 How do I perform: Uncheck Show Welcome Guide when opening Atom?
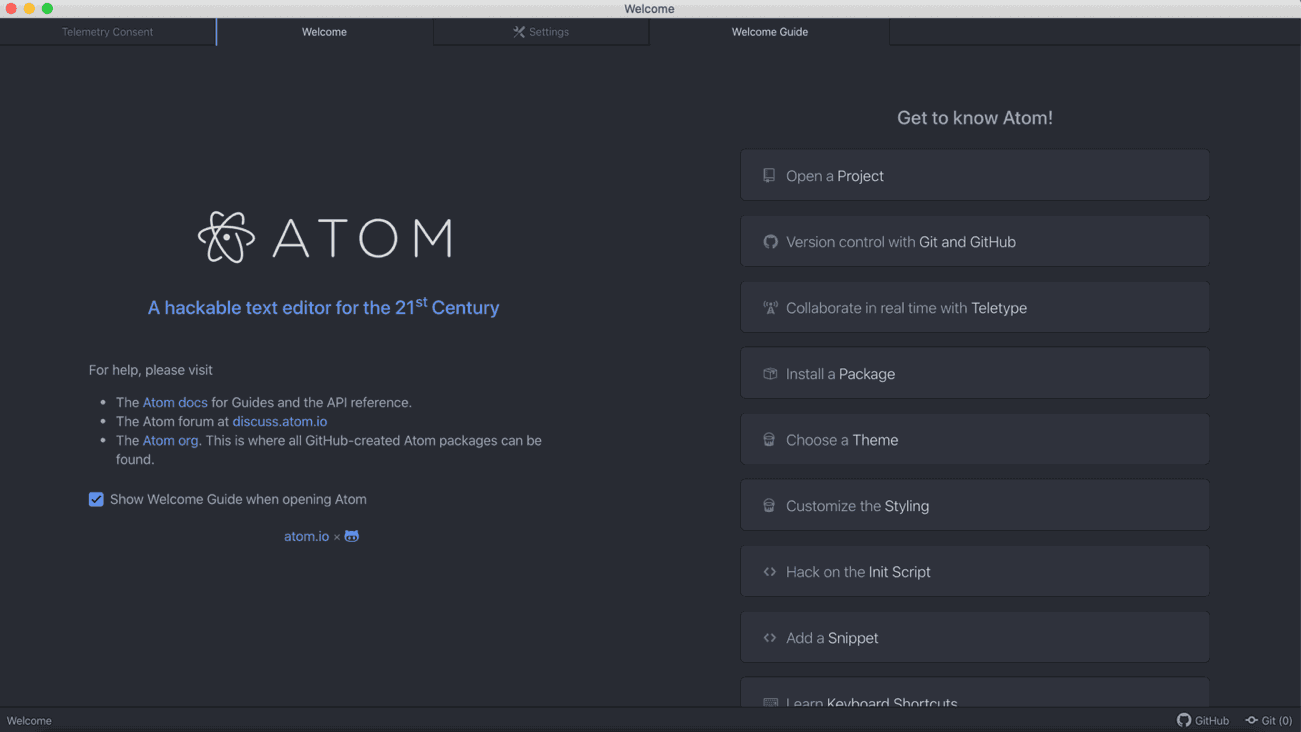(x=96, y=499)
